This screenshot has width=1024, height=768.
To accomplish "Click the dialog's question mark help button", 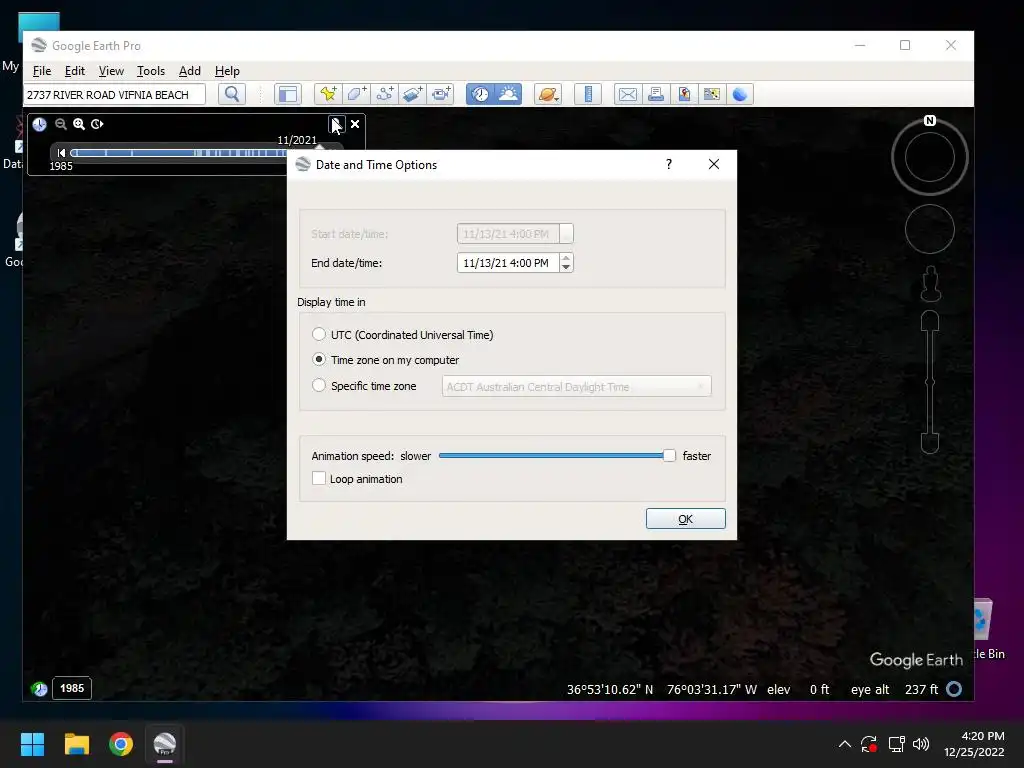I will (669, 164).
